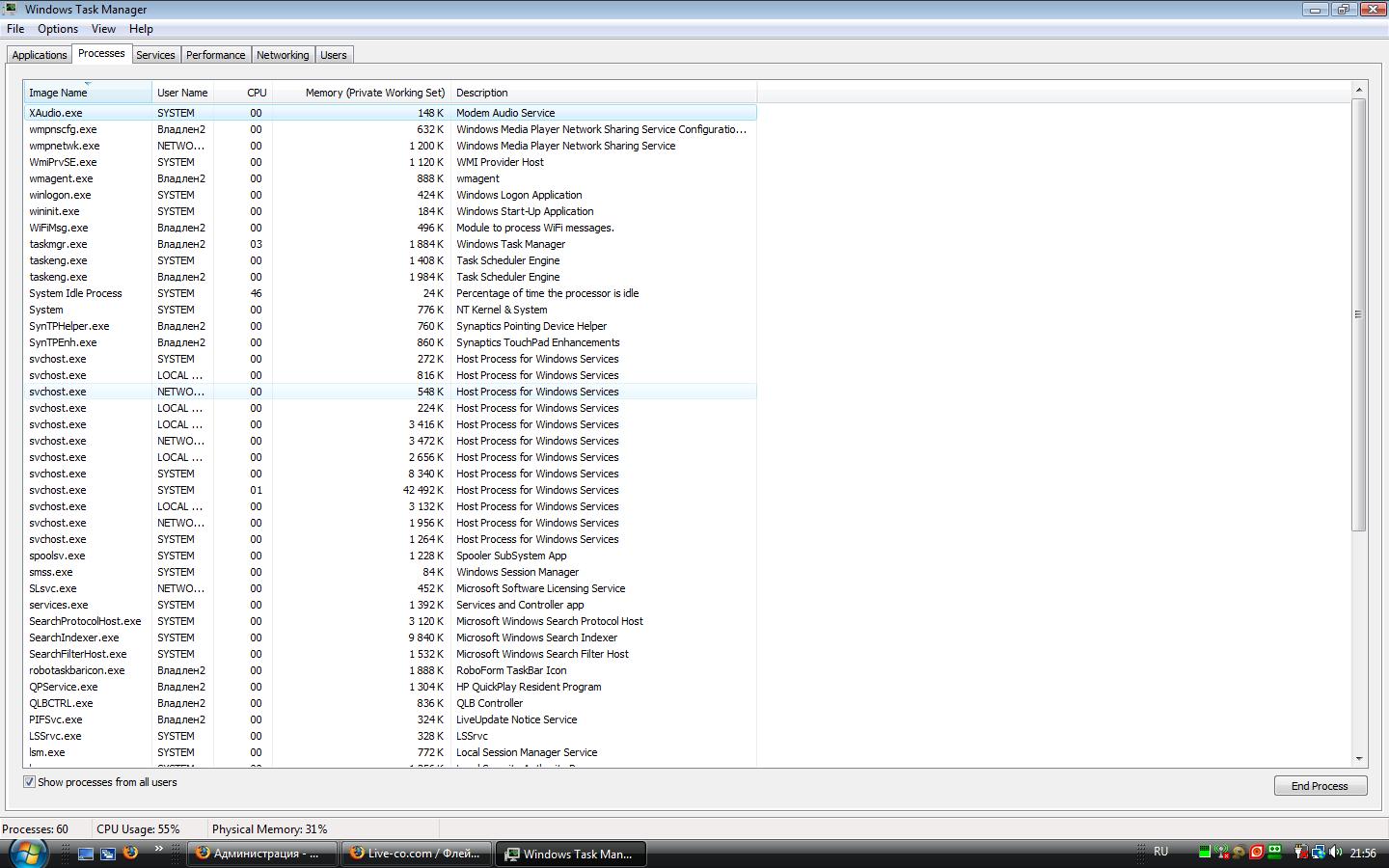Switch to the Performance tab
Image resolution: width=1389 pixels, height=868 pixels.
click(215, 55)
